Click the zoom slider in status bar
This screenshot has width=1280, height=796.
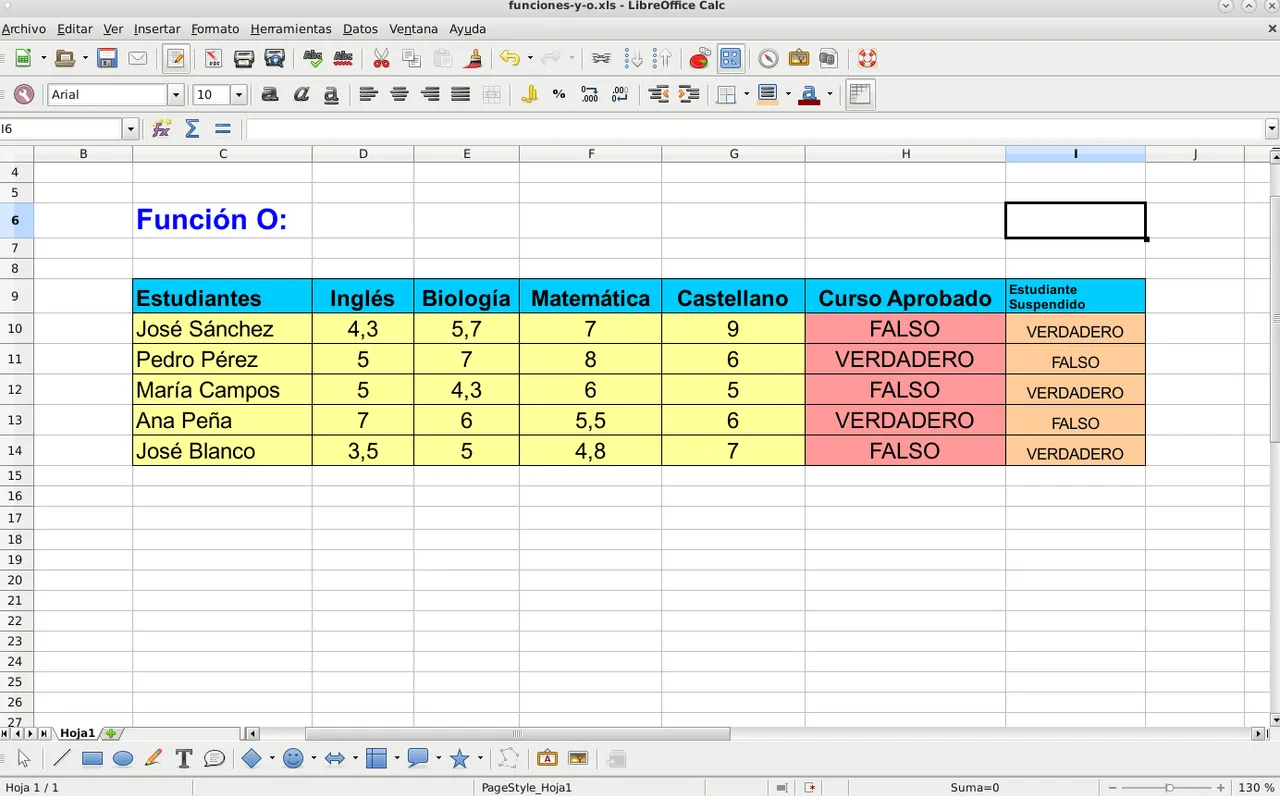(x=1168, y=788)
